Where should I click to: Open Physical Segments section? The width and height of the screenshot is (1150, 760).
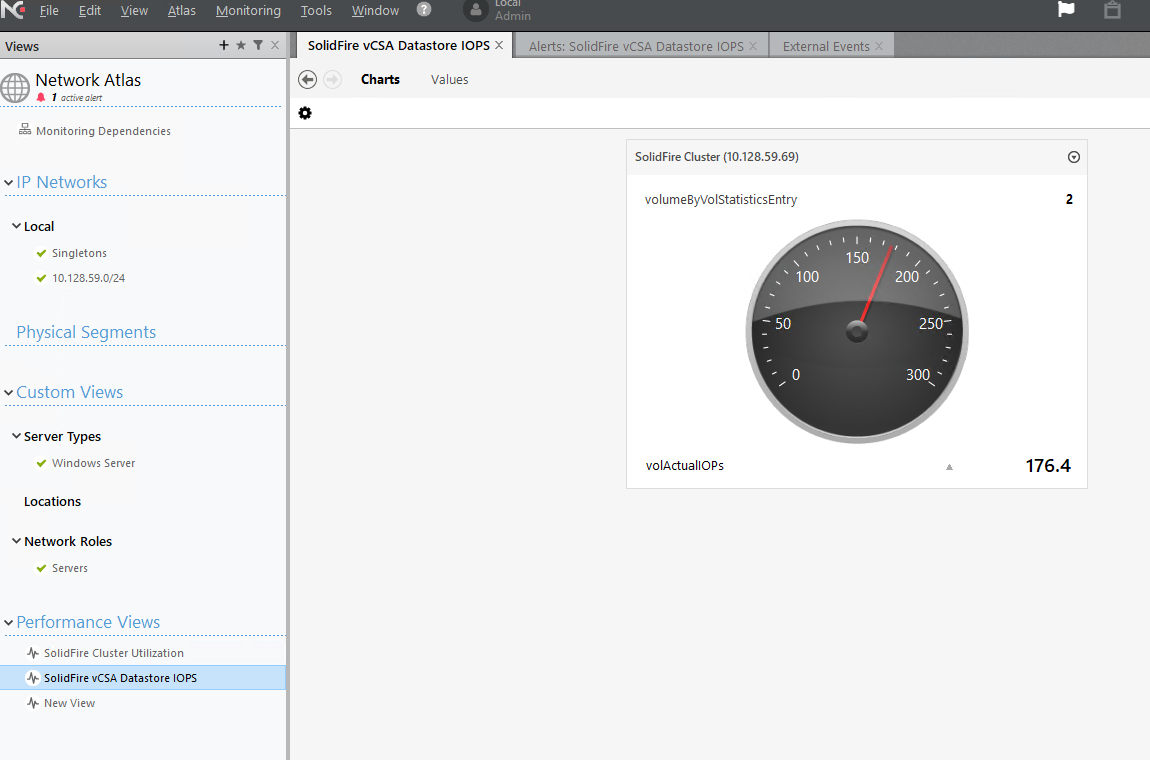86,332
